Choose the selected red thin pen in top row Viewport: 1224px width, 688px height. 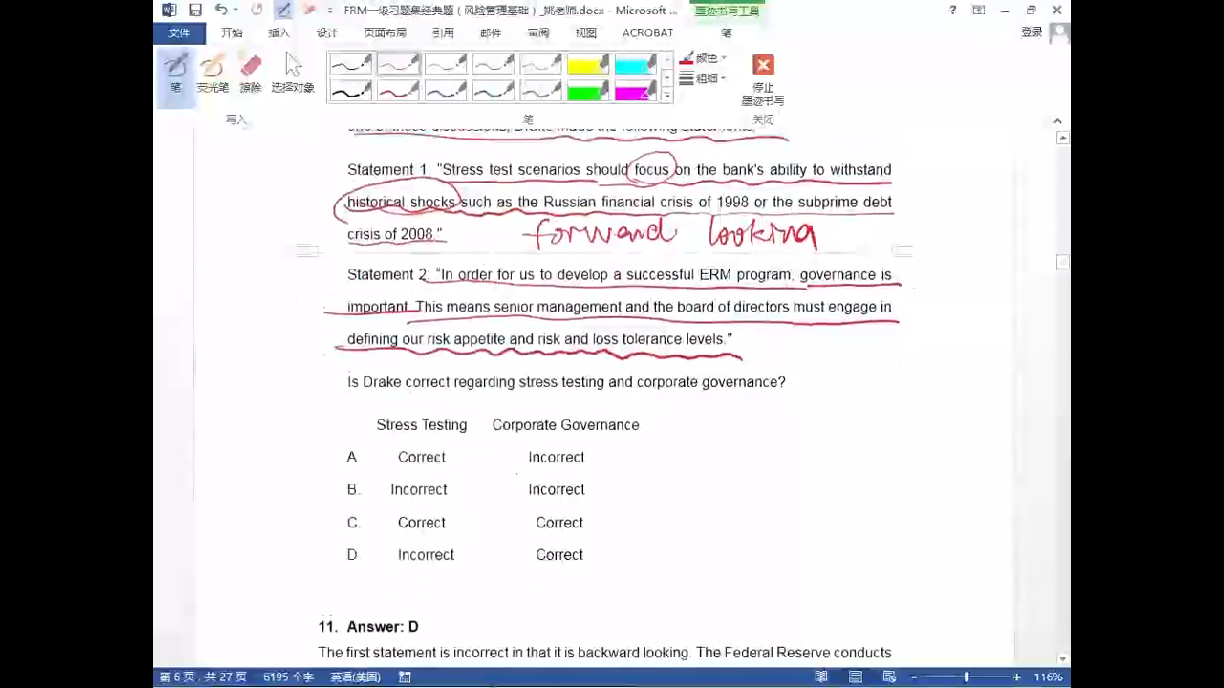click(x=398, y=65)
